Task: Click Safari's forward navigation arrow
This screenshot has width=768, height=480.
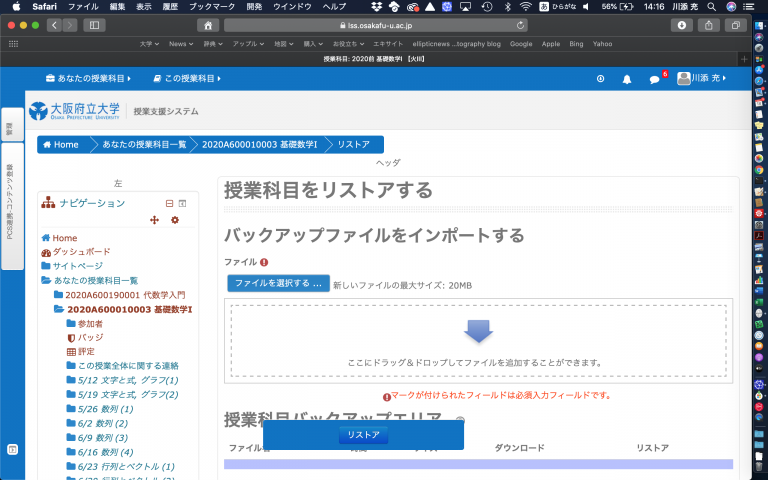Action: [70, 25]
